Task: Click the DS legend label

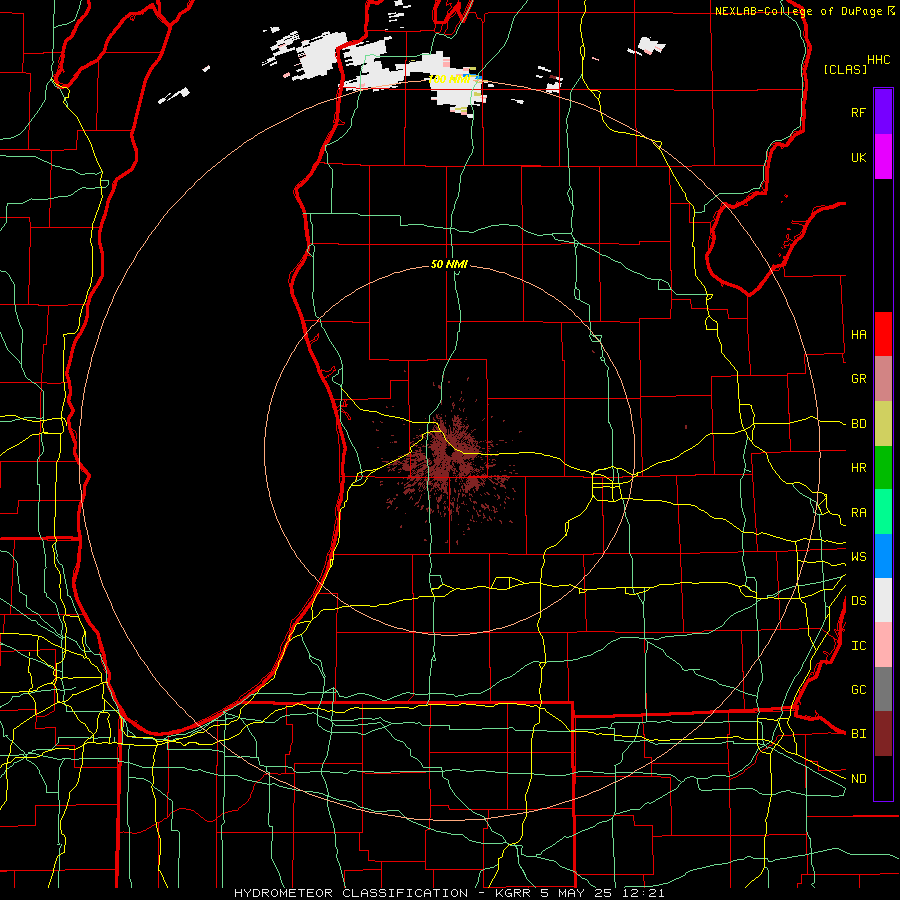Action: tap(858, 601)
